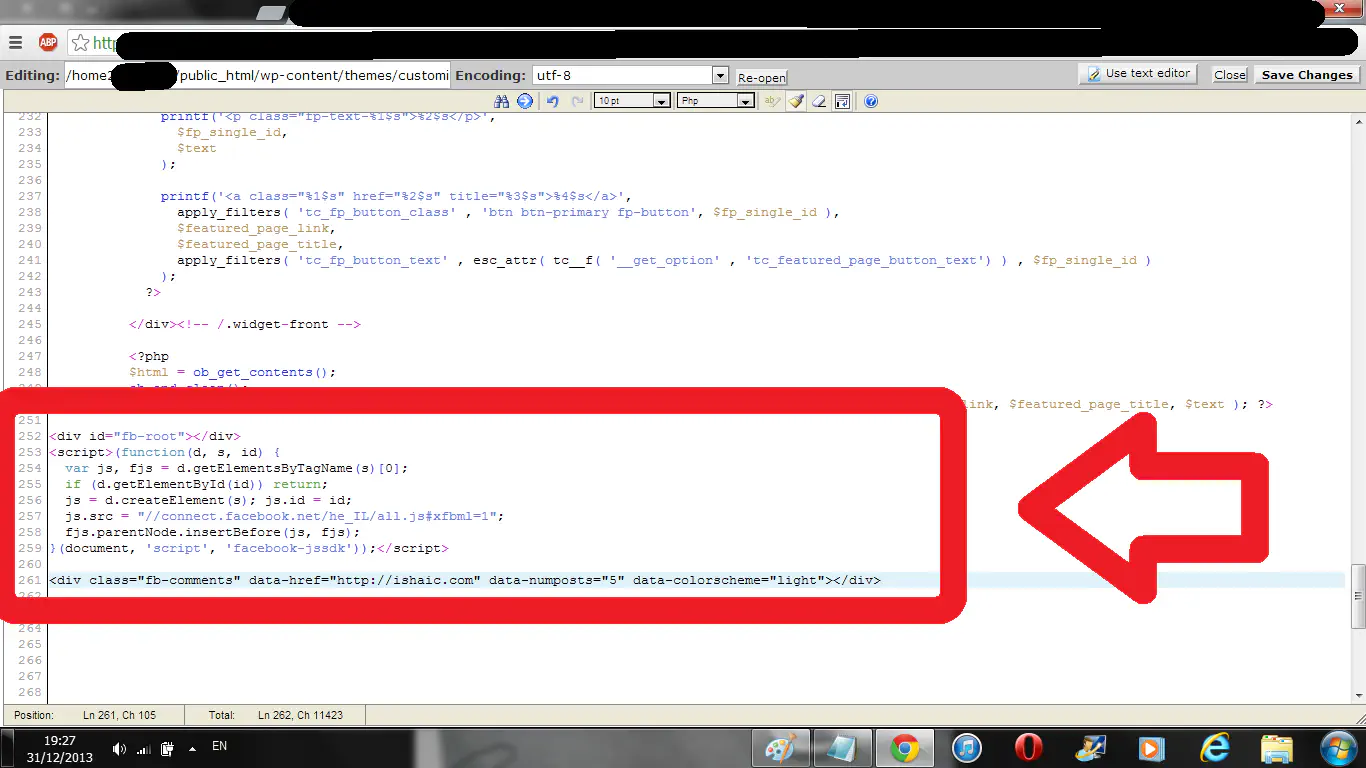Bookmark page with the star icon

click(80, 42)
